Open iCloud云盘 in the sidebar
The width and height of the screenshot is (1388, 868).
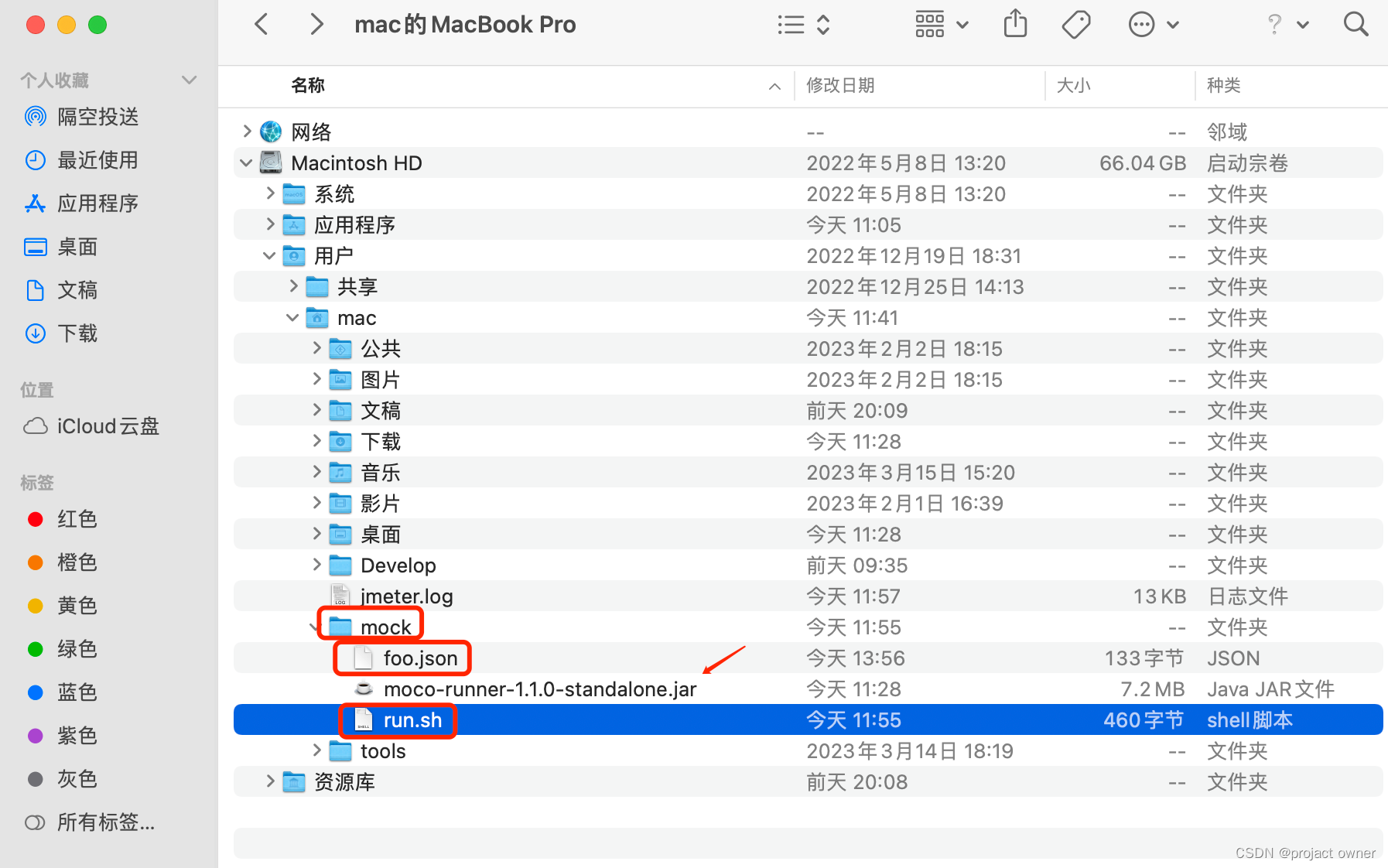coord(107,426)
